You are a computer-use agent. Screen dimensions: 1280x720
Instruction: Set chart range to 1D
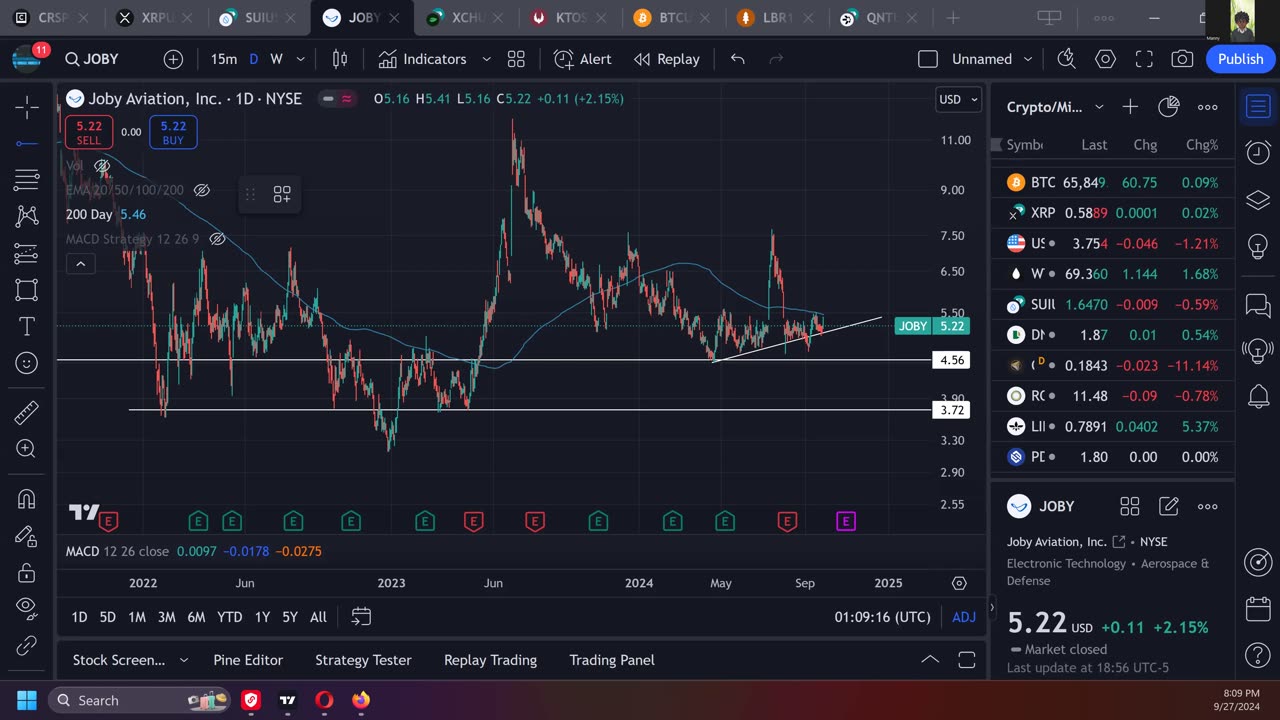[x=79, y=617]
